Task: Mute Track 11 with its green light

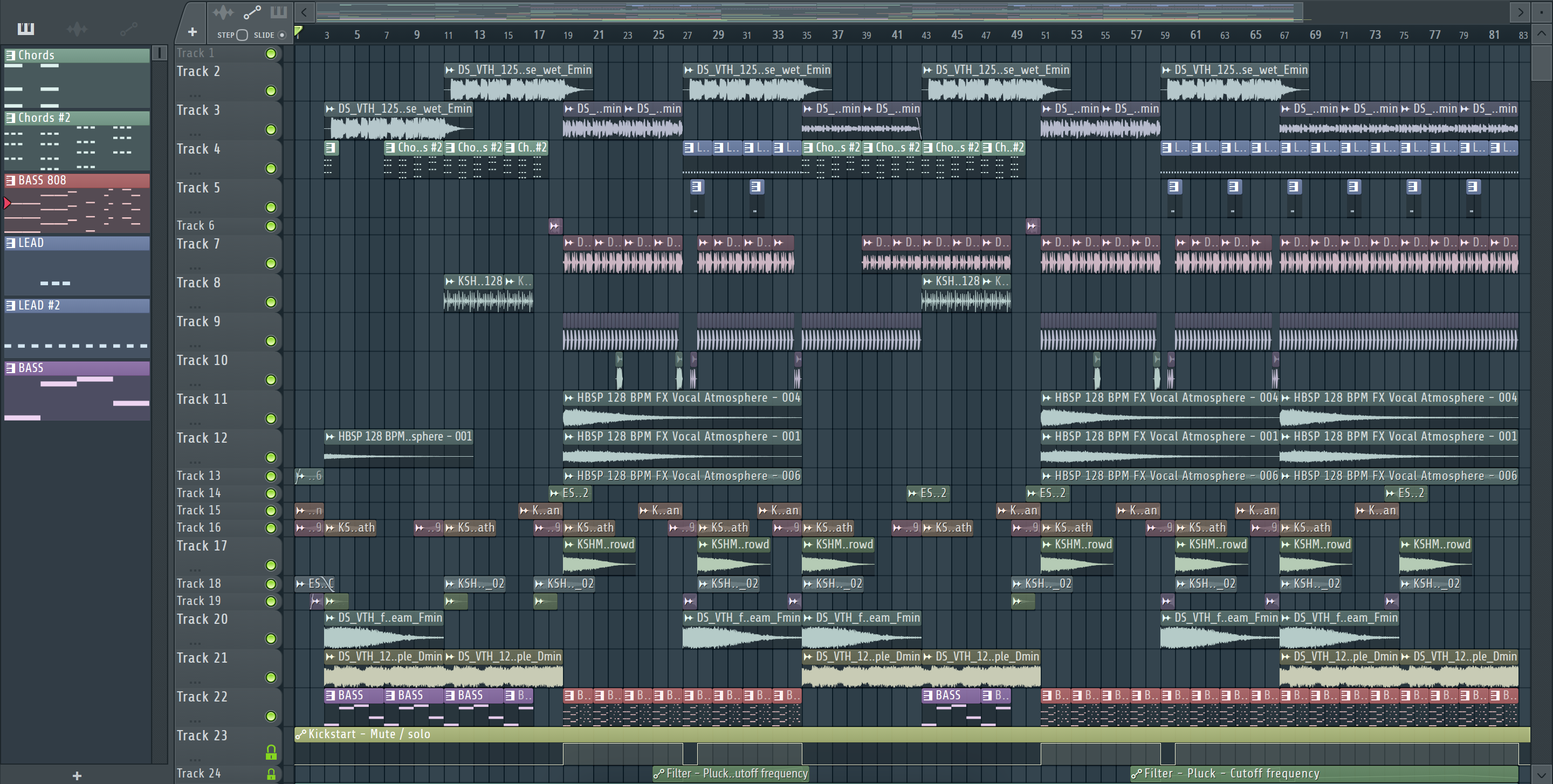Action: coord(271,419)
